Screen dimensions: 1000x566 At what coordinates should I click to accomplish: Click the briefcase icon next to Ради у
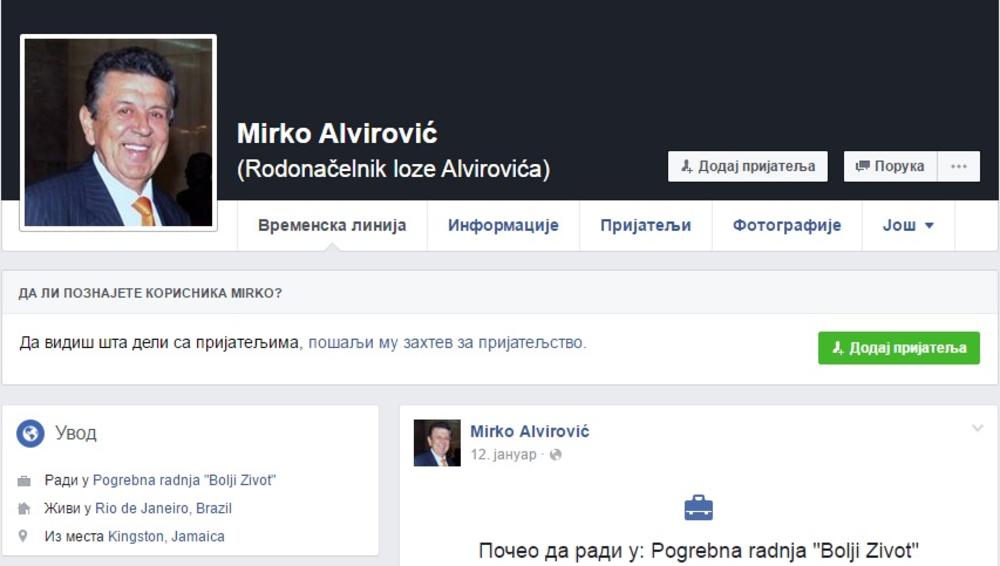tap(25, 481)
